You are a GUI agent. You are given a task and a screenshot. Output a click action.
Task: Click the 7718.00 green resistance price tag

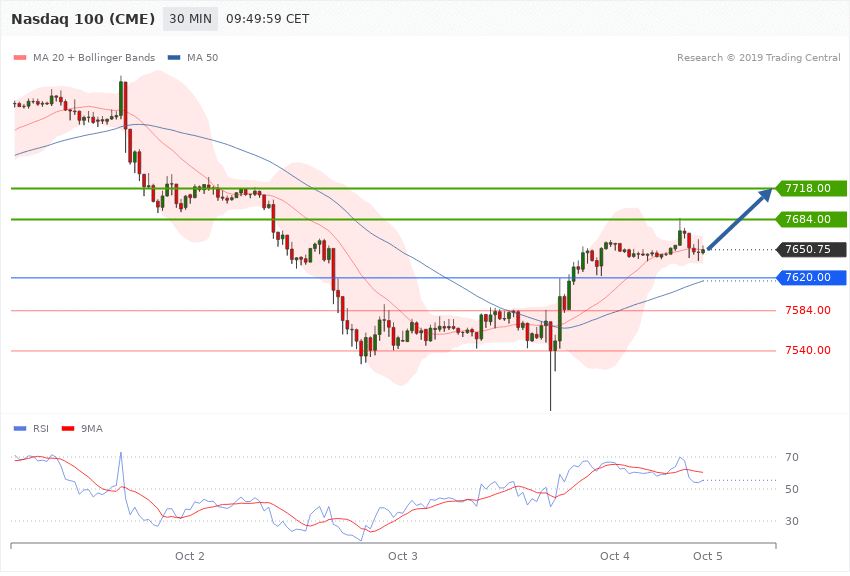(812, 188)
